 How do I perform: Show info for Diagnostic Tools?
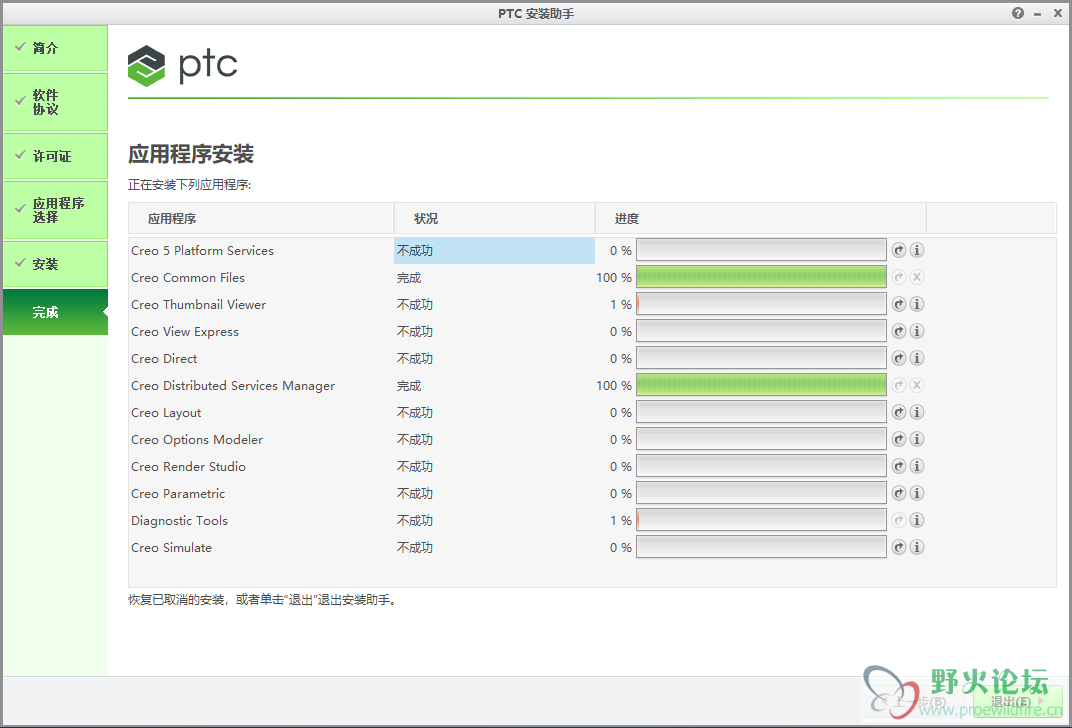coord(917,520)
